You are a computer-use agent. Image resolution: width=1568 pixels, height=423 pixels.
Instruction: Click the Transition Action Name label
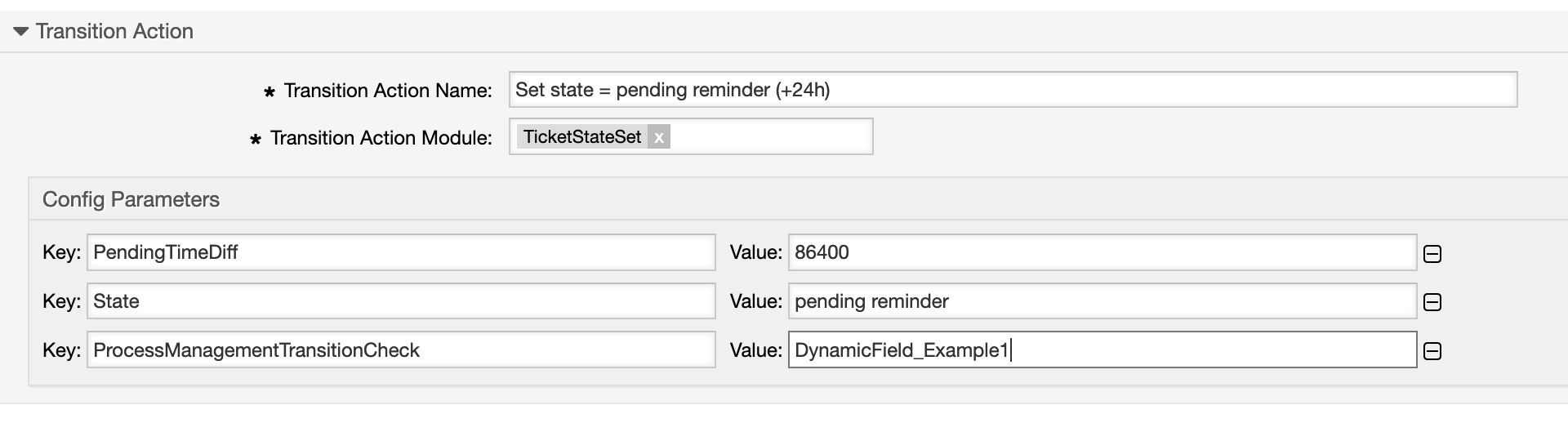(387, 91)
